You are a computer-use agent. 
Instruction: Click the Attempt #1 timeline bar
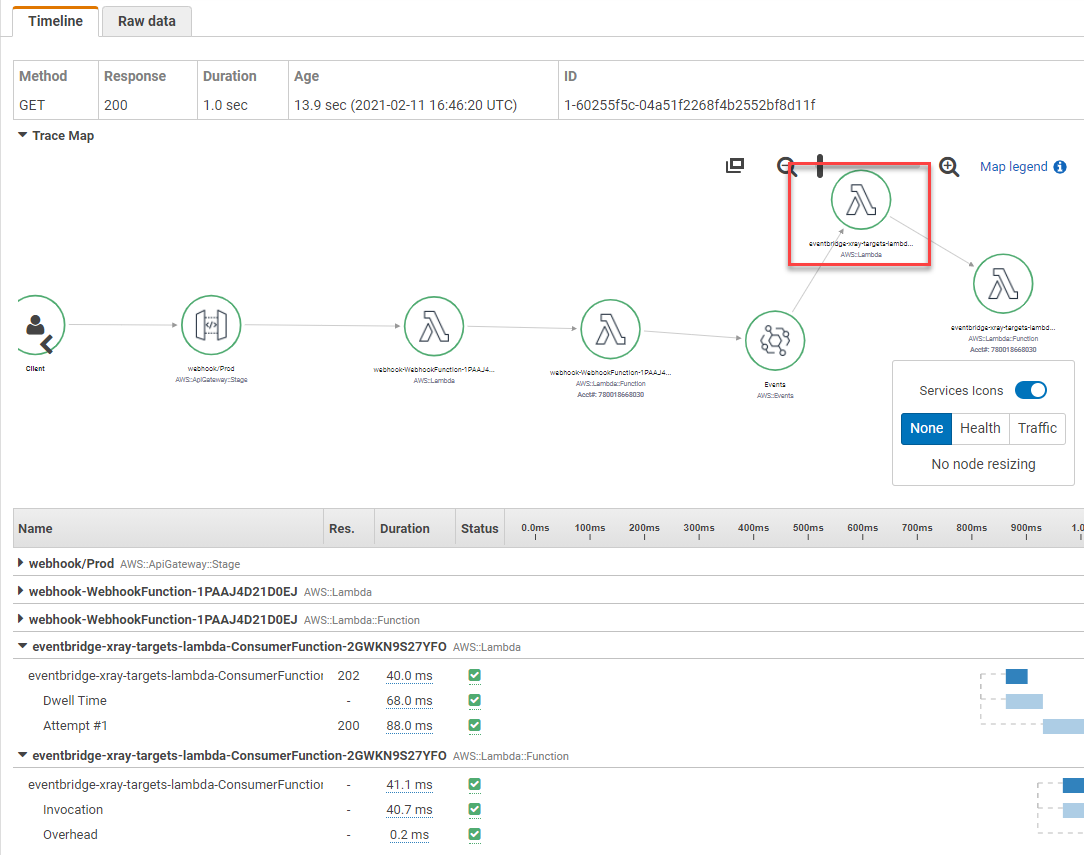(x=1063, y=726)
